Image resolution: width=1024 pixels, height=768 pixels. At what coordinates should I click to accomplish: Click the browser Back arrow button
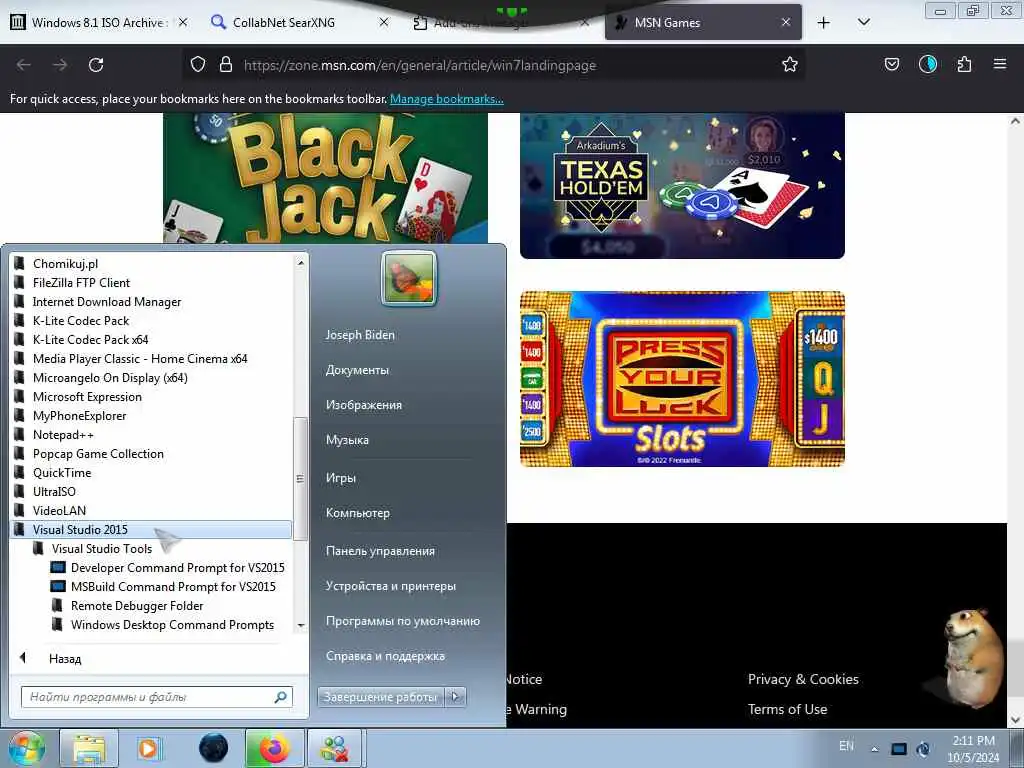(24, 65)
